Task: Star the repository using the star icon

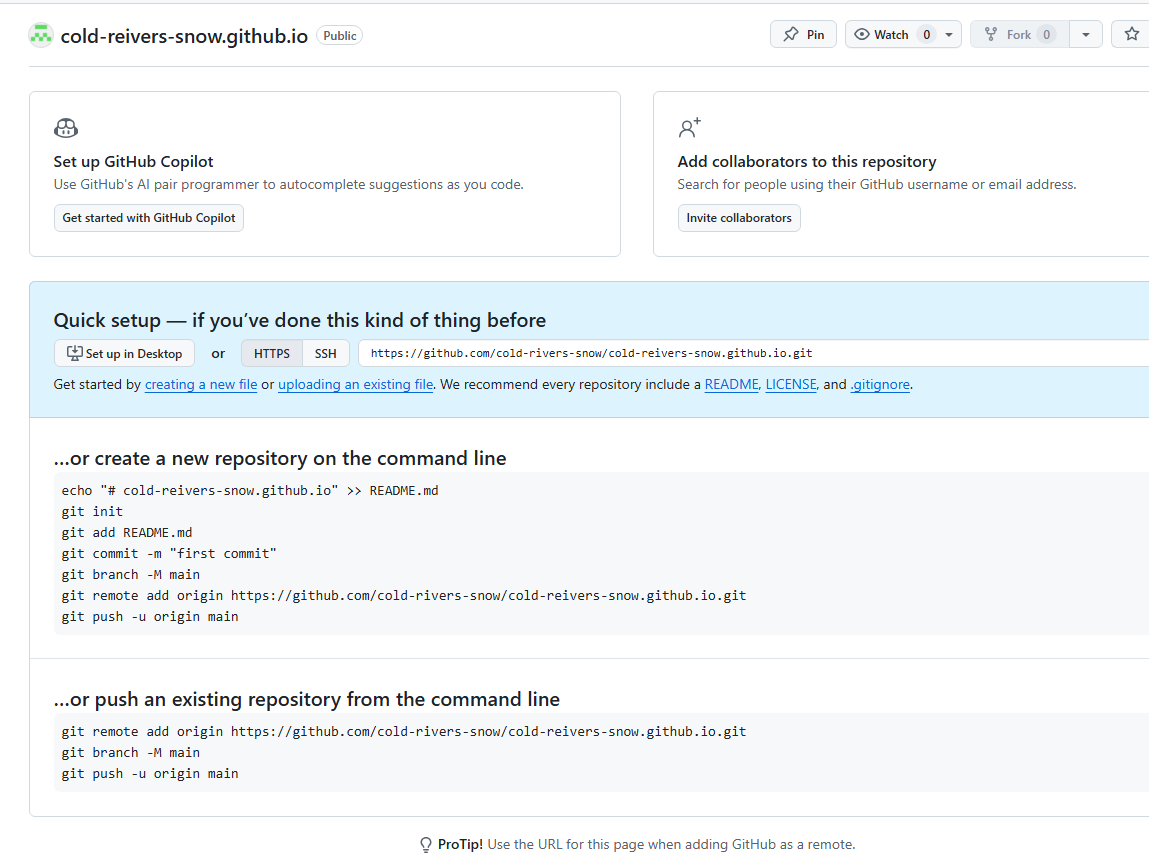Action: click(x=1131, y=34)
